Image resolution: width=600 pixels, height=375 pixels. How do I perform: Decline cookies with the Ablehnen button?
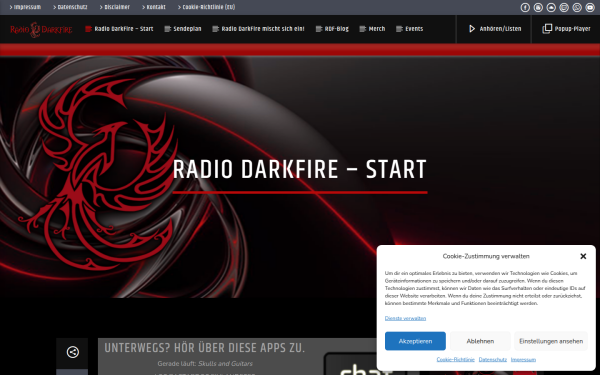point(480,341)
